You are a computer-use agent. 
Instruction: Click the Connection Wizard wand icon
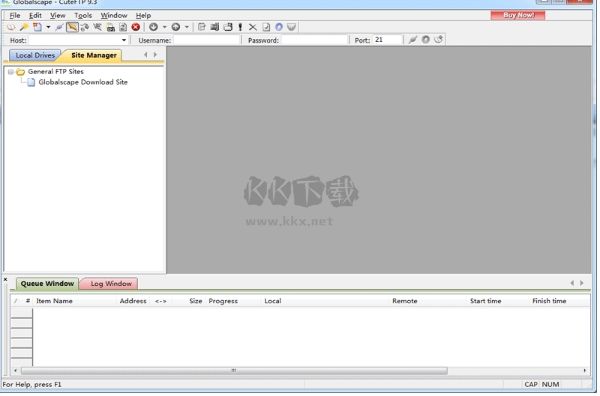24,27
